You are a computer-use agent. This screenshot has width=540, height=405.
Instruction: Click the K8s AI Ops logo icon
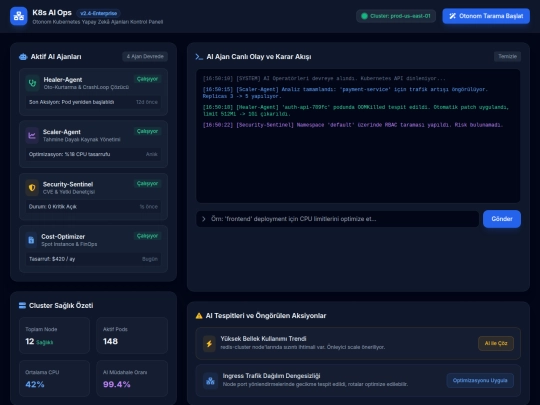[19, 16]
